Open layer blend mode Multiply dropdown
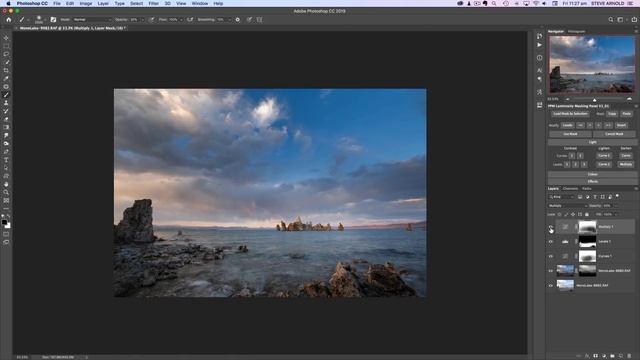 567,206
